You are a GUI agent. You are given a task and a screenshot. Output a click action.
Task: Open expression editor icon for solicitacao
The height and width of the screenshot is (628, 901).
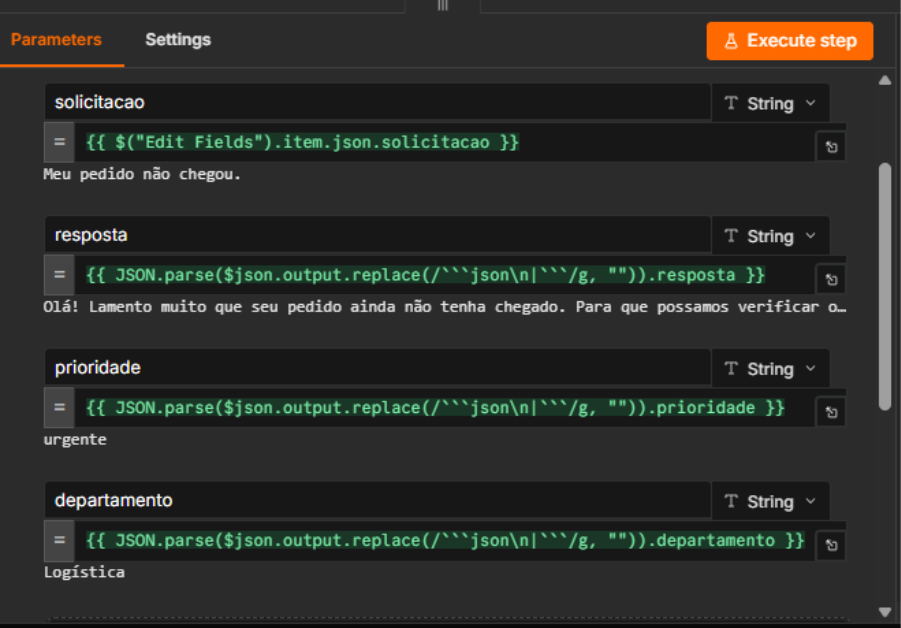tap(831, 147)
